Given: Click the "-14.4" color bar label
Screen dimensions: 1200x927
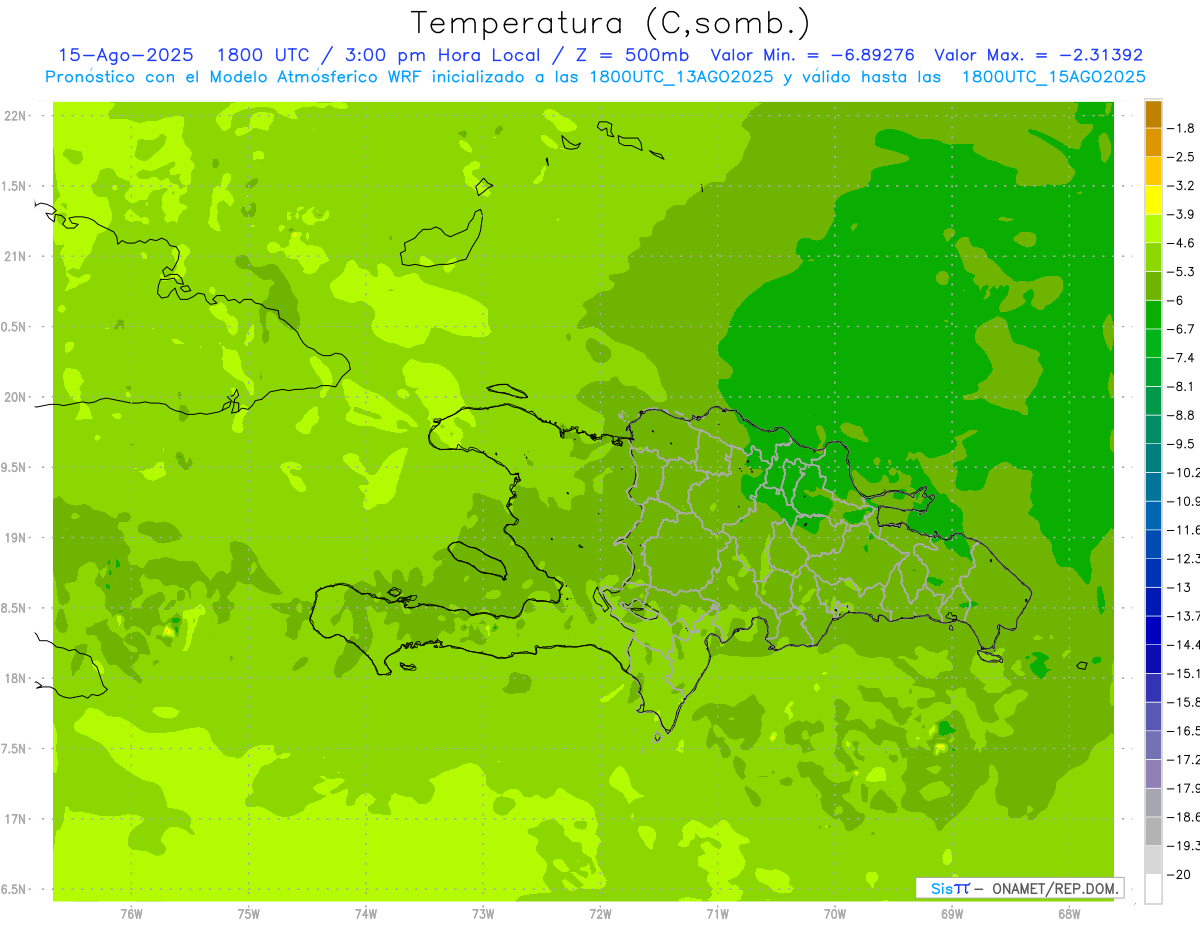Looking at the screenshot, I should click(1184, 645).
